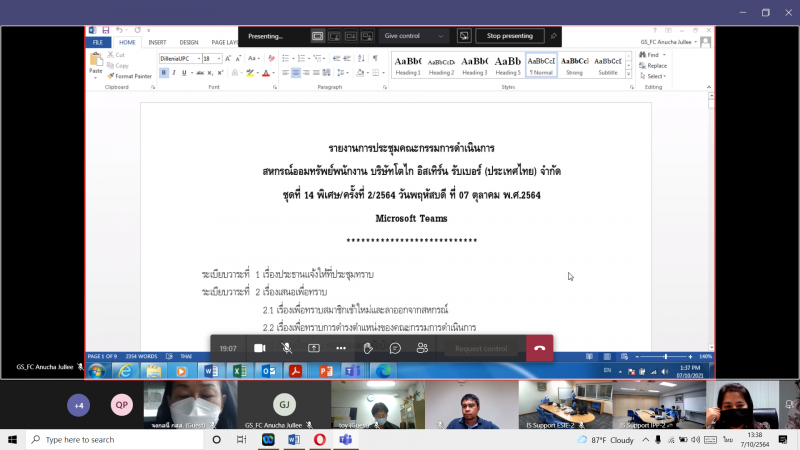The width and height of the screenshot is (800, 450).
Task: Select Align Left icon
Action: tap(286, 73)
